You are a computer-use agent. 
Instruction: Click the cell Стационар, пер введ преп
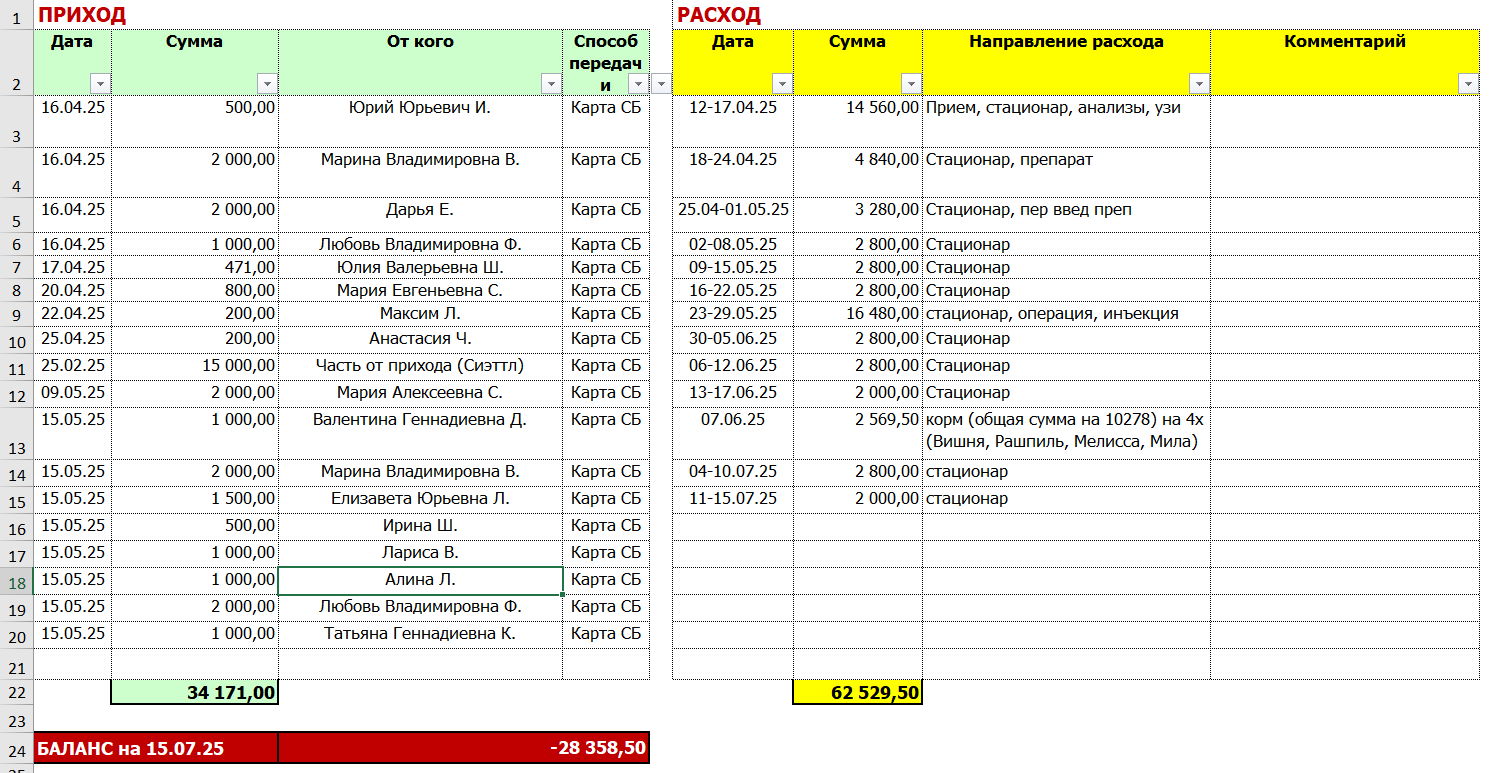click(1066, 215)
